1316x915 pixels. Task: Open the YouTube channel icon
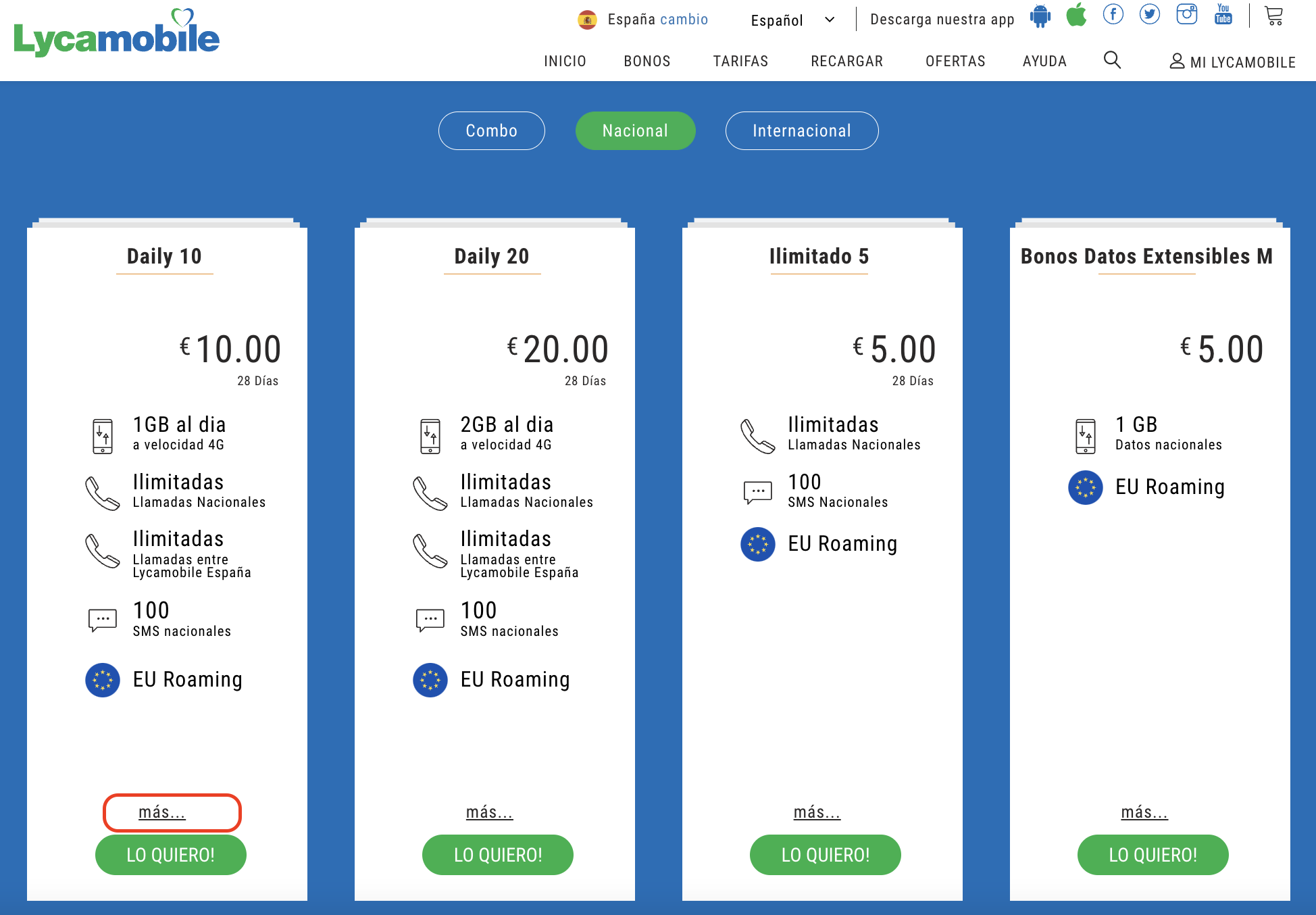click(x=1223, y=14)
